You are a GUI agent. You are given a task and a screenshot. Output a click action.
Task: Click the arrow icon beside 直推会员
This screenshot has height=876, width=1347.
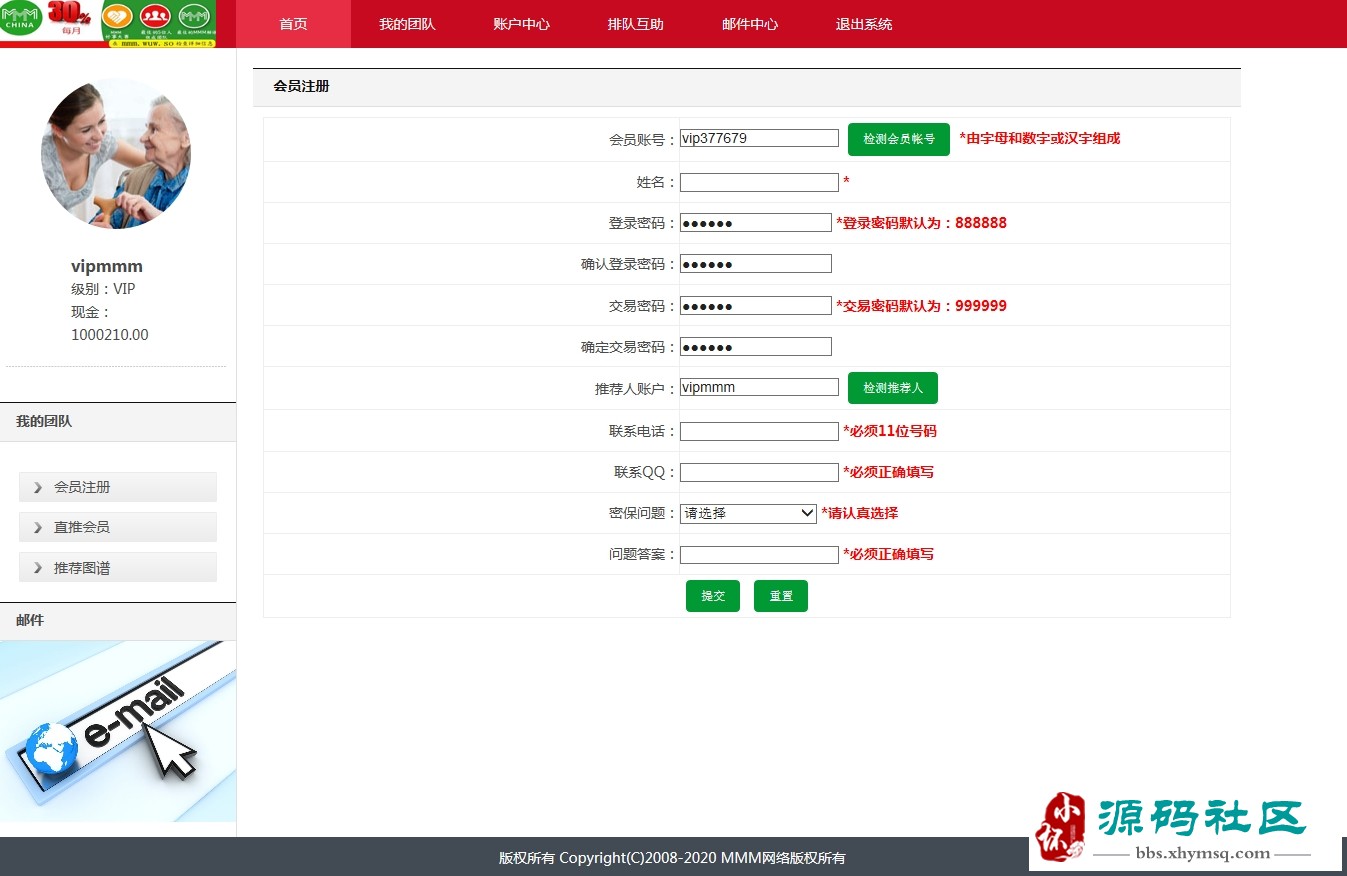coord(38,527)
